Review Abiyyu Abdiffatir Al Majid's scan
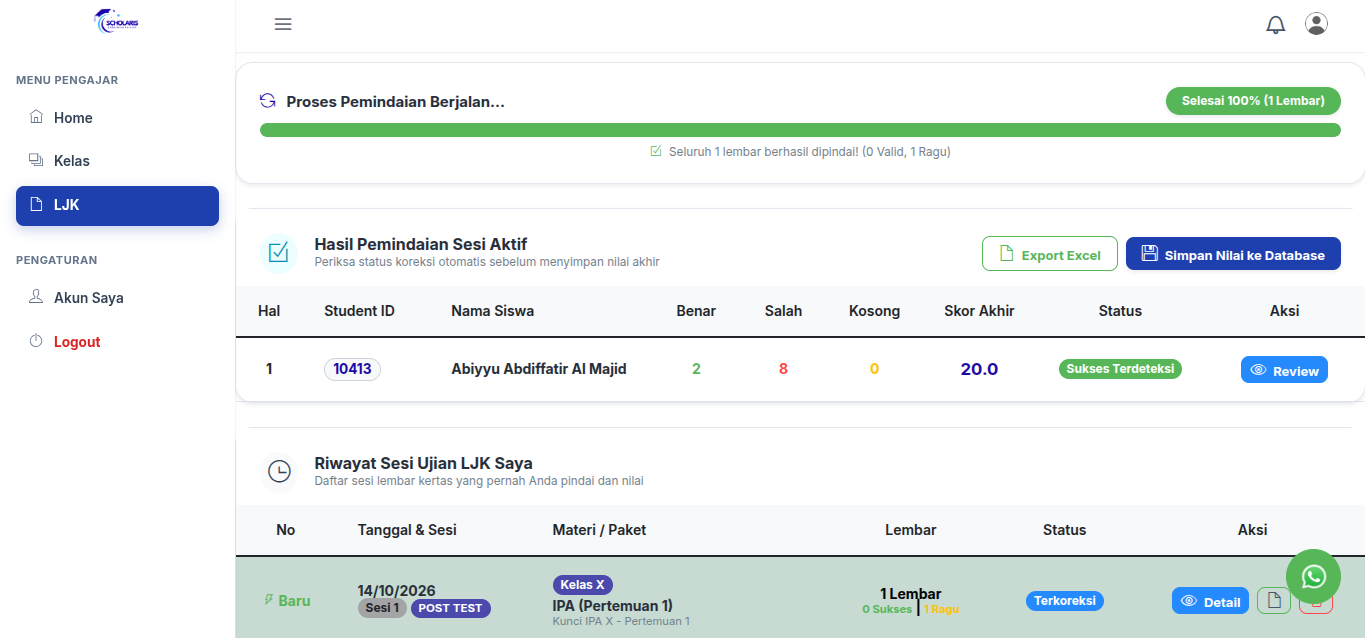 (1284, 370)
